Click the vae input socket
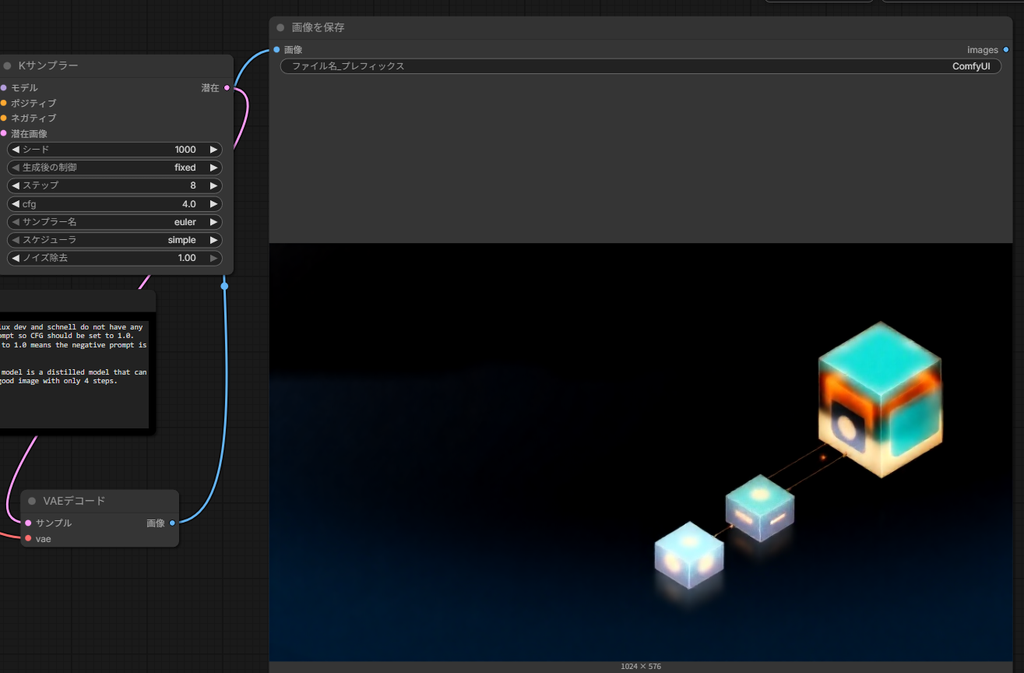 28,539
